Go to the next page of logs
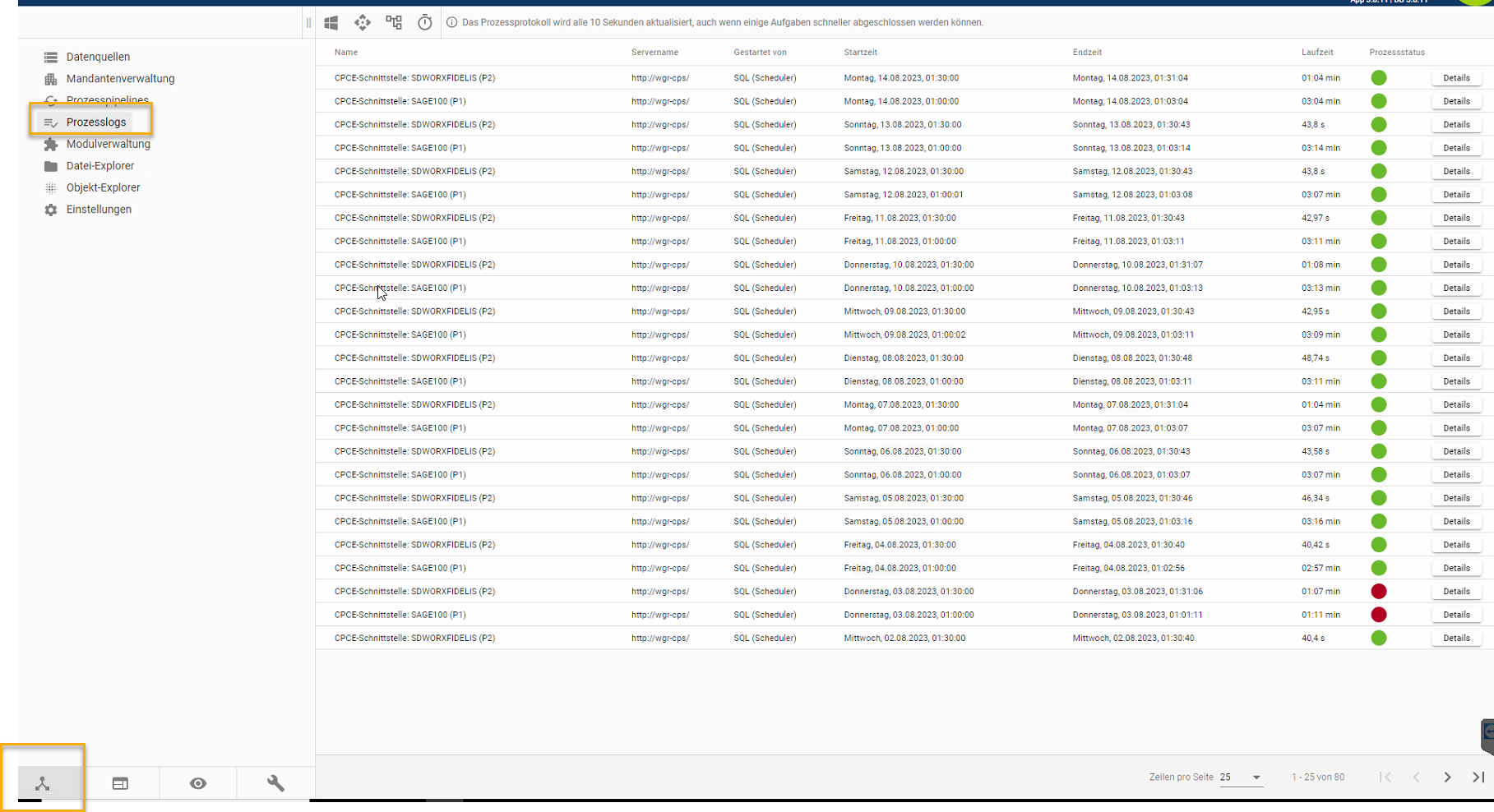Screen dimensions: 1494x812 (x=1447, y=777)
